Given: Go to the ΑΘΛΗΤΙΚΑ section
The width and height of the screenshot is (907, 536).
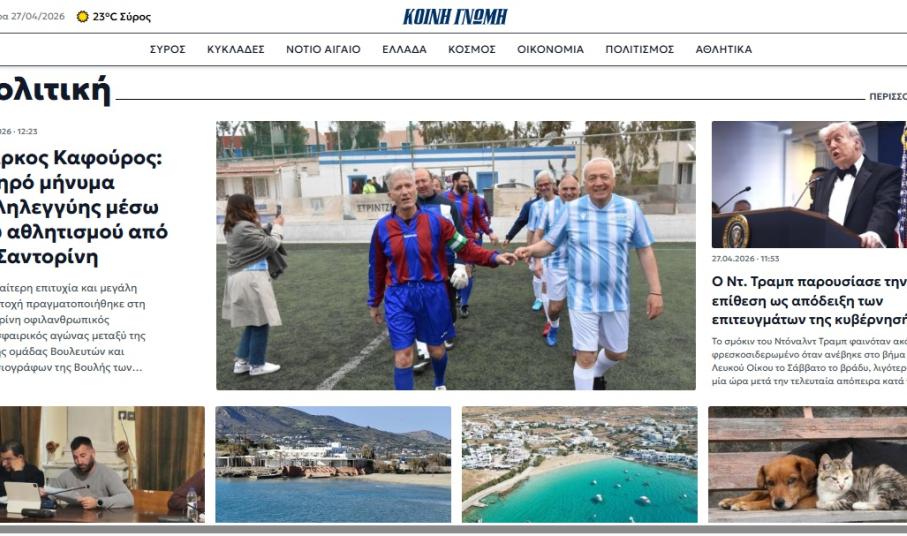Looking at the screenshot, I should (x=724, y=50).
